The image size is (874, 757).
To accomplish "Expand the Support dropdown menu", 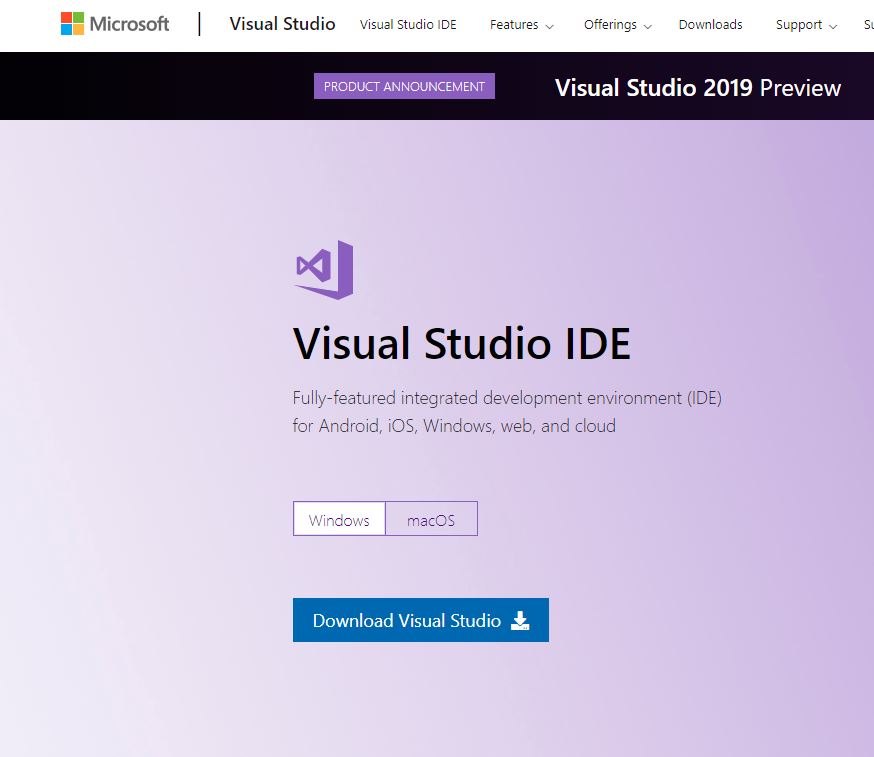I will [807, 25].
